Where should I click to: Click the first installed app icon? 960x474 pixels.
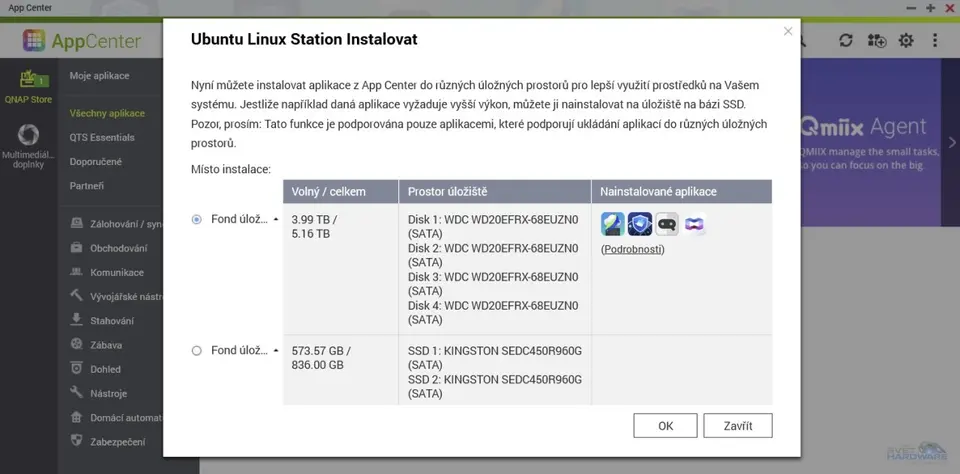click(613, 224)
